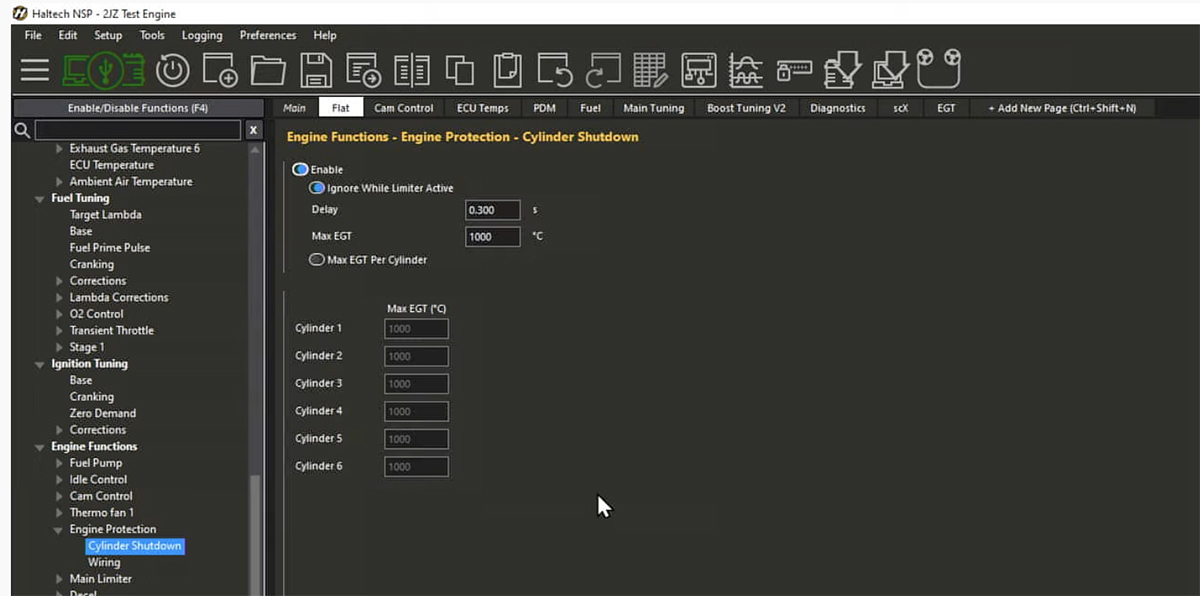Expand the Stage 1 node
Image resolution: width=1200 pixels, height=596 pixels.
coord(60,347)
